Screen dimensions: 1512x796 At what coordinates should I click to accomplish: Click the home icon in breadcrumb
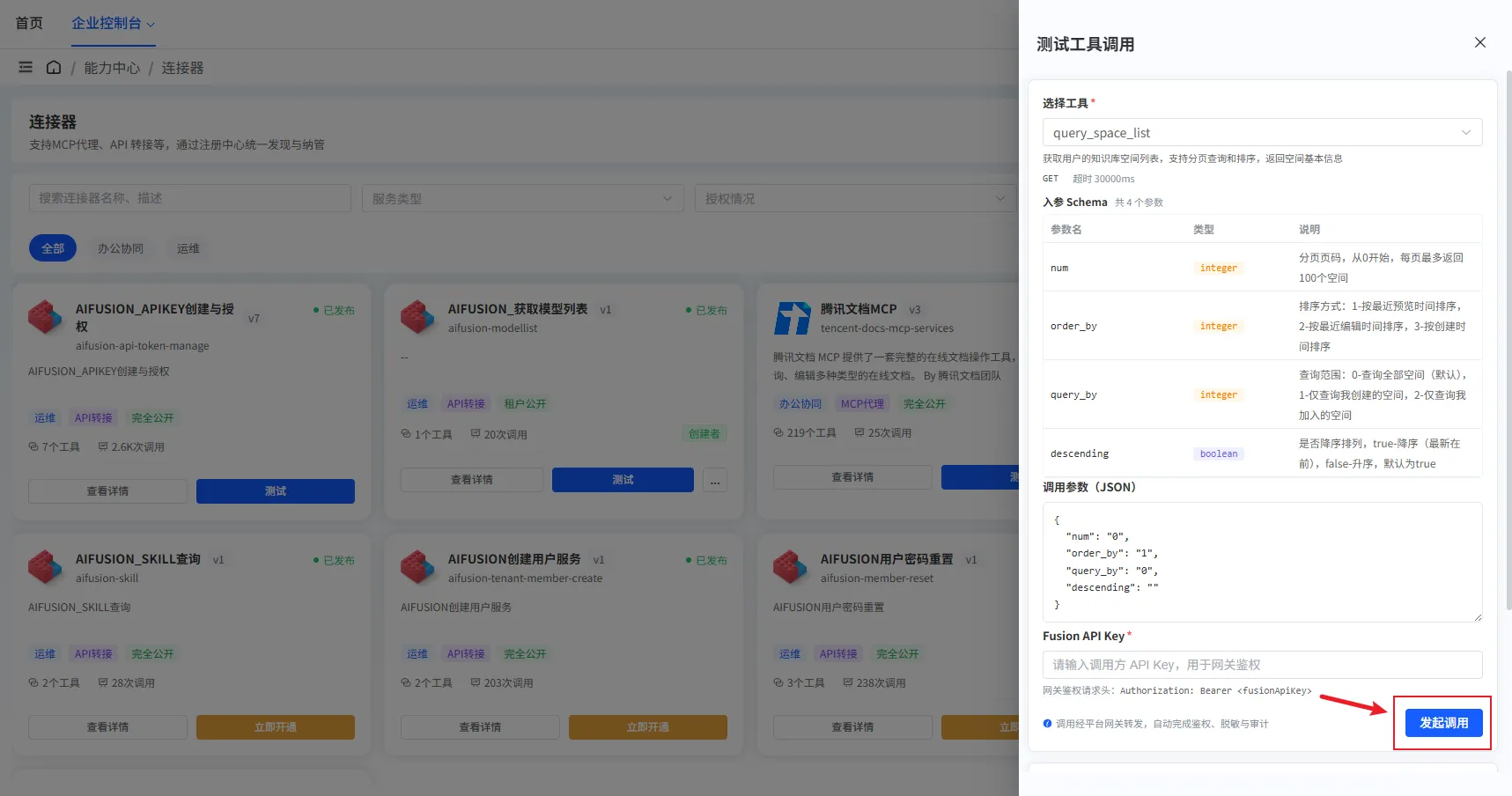54,67
